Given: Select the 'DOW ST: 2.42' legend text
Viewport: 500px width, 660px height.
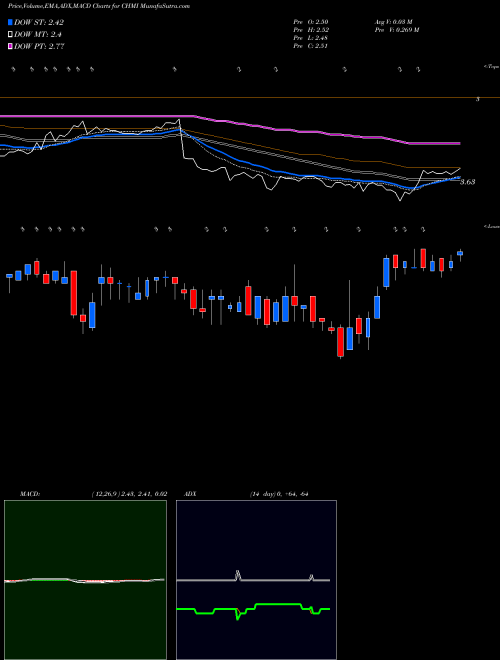Looking at the screenshot, I should click(39, 22).
